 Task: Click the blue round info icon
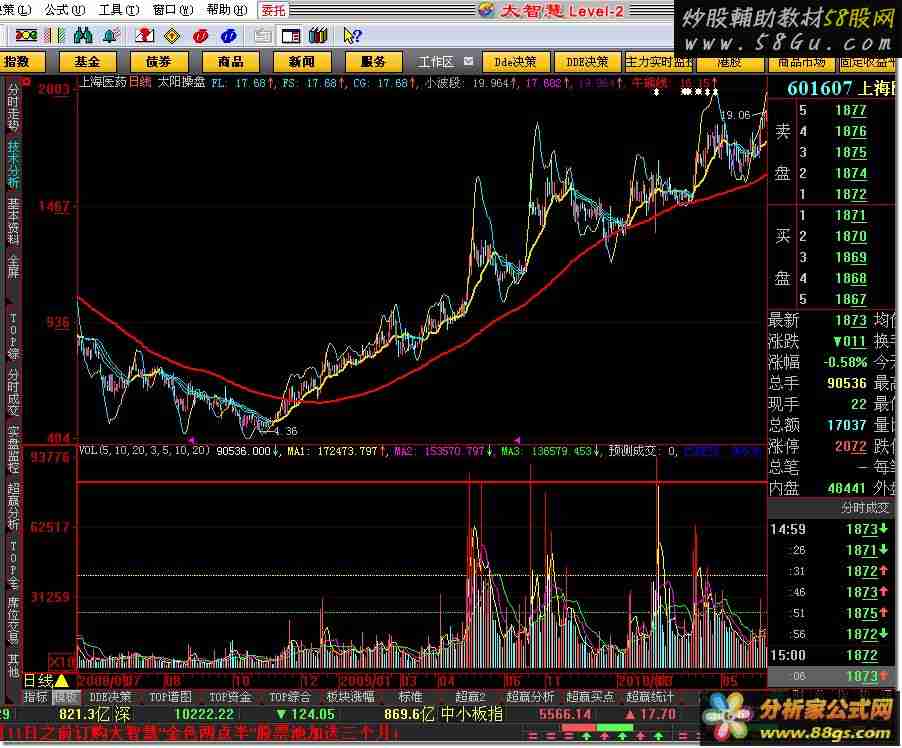(228, 36)
